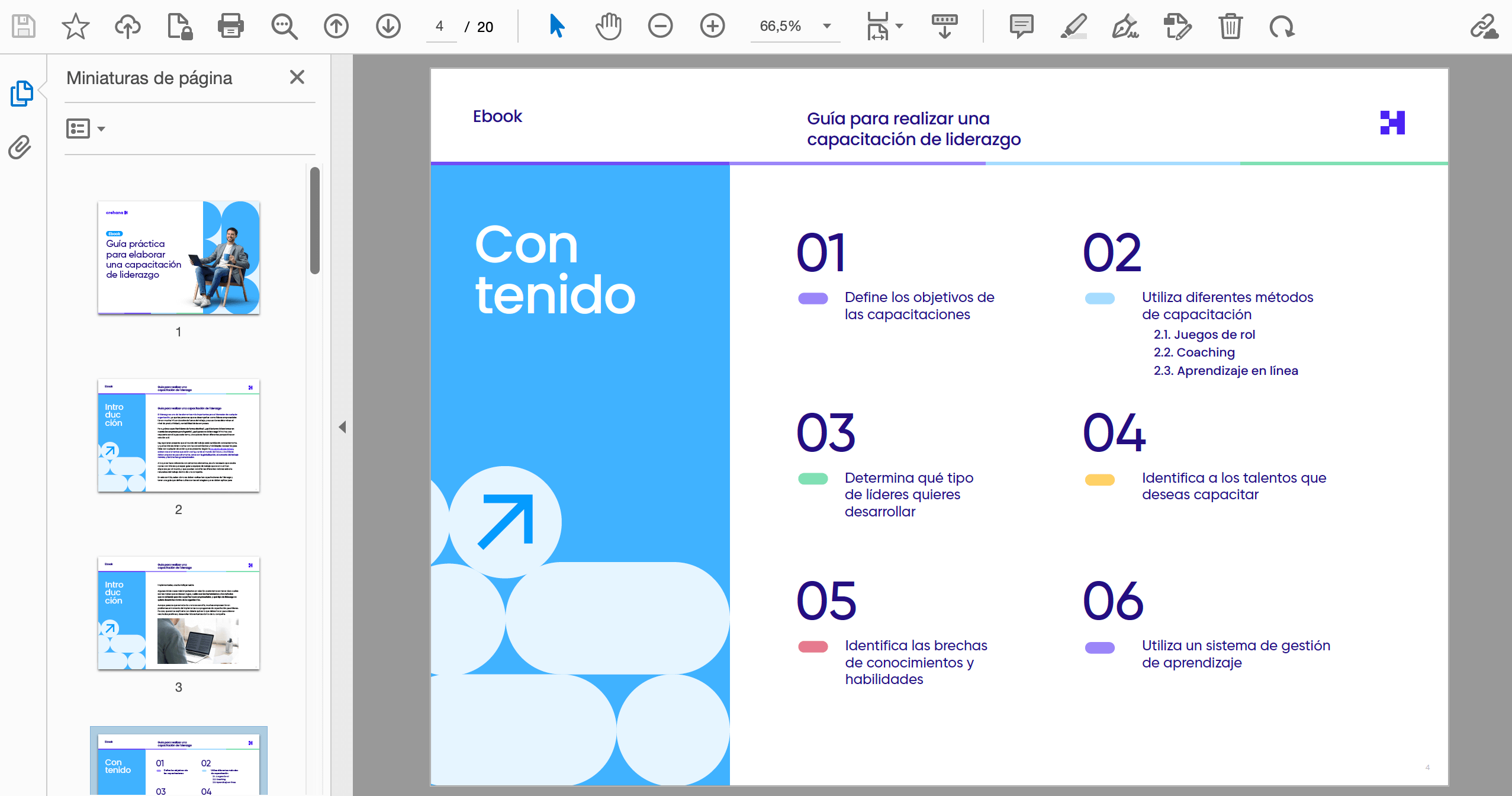Open page 2 thumbnail Introducción

[178, 435]
